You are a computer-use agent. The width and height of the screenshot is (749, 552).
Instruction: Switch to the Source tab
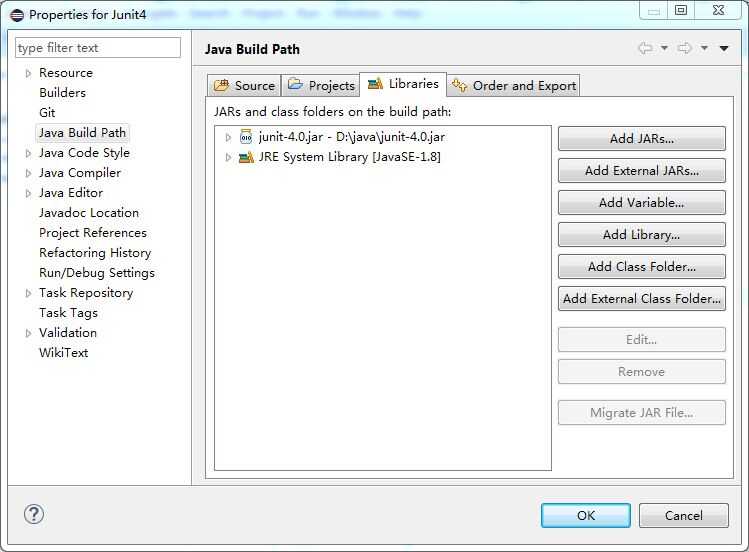244,85
